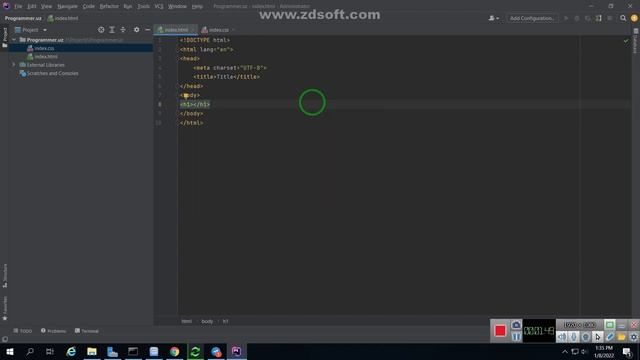This screenshot has height=360, width=640.
Task: Click body in editor breadcrumbs
Action: 207,321
